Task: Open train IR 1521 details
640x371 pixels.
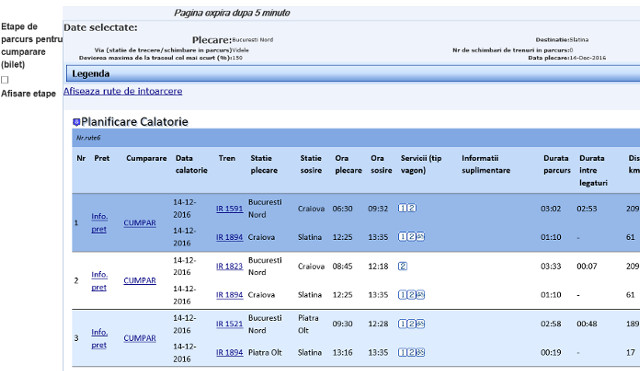Action: coord(229,324)
